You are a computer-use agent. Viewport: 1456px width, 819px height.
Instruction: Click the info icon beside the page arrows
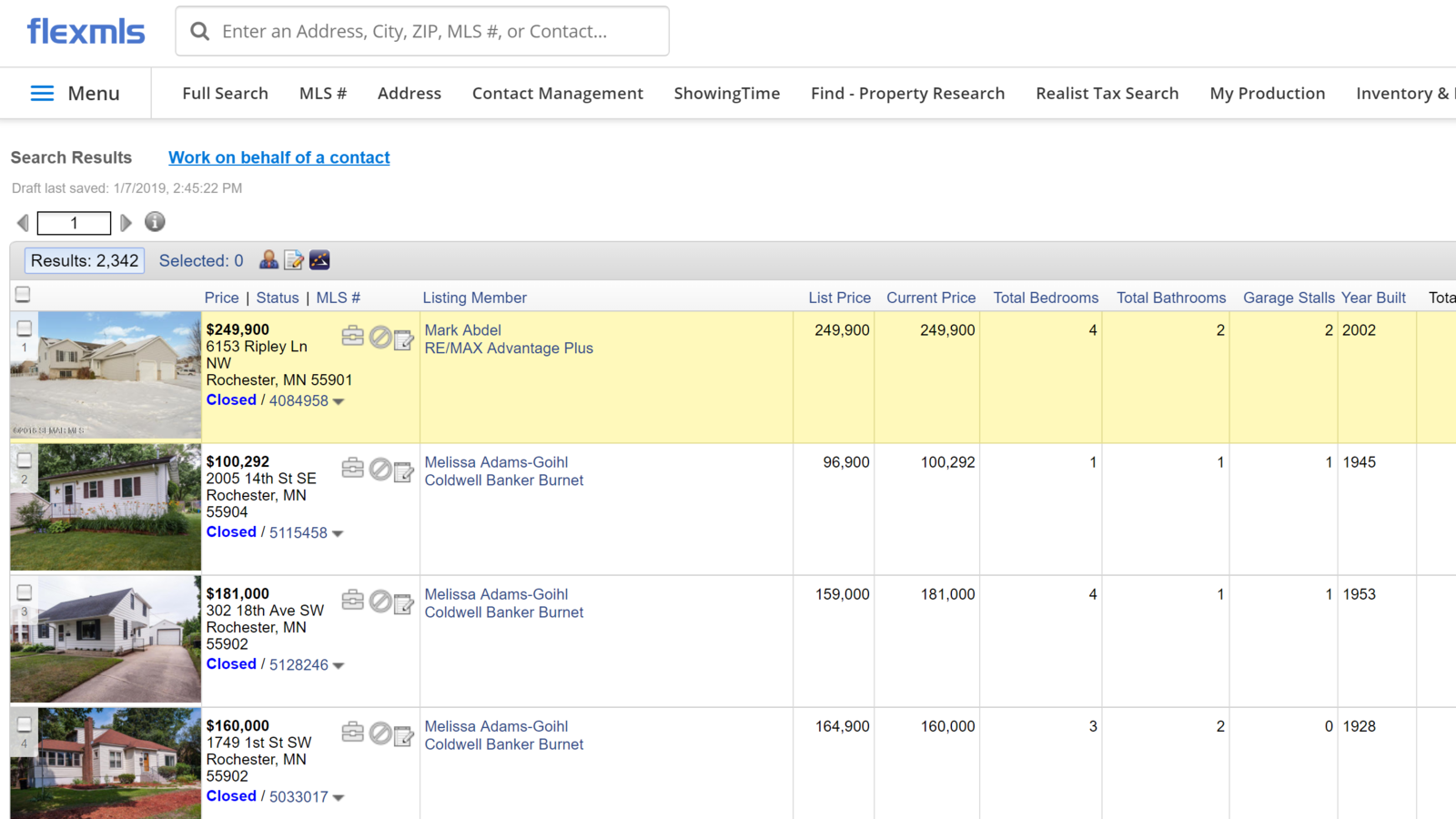(155, 222)
